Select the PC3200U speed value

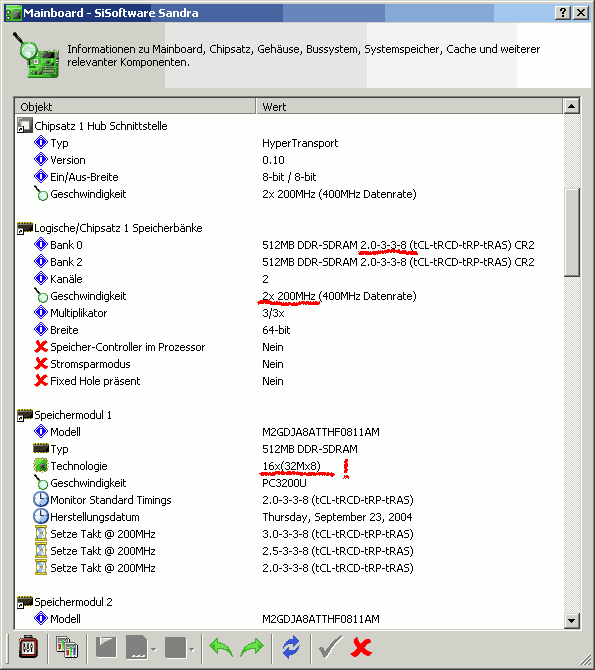pos(284,483)
